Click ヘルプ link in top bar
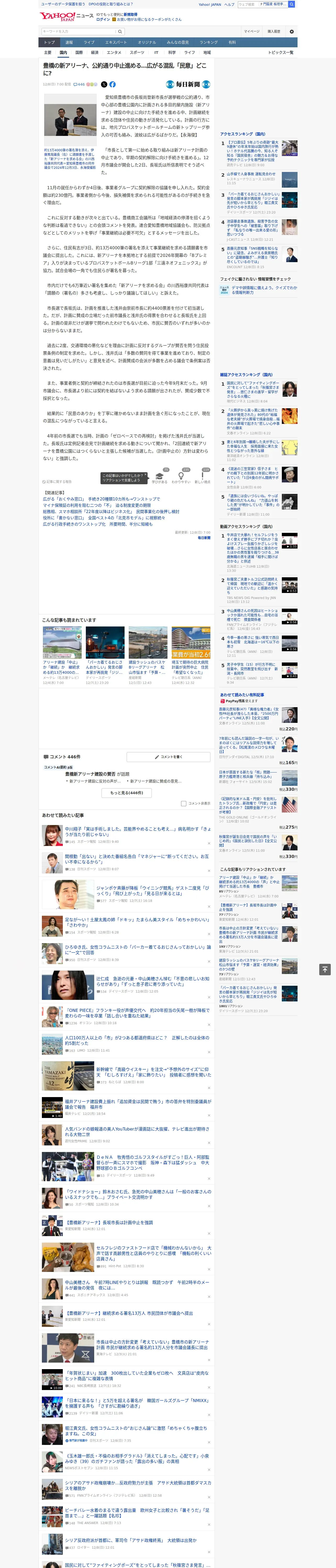This screenshot has height=1568, width=336. (229, 4)
